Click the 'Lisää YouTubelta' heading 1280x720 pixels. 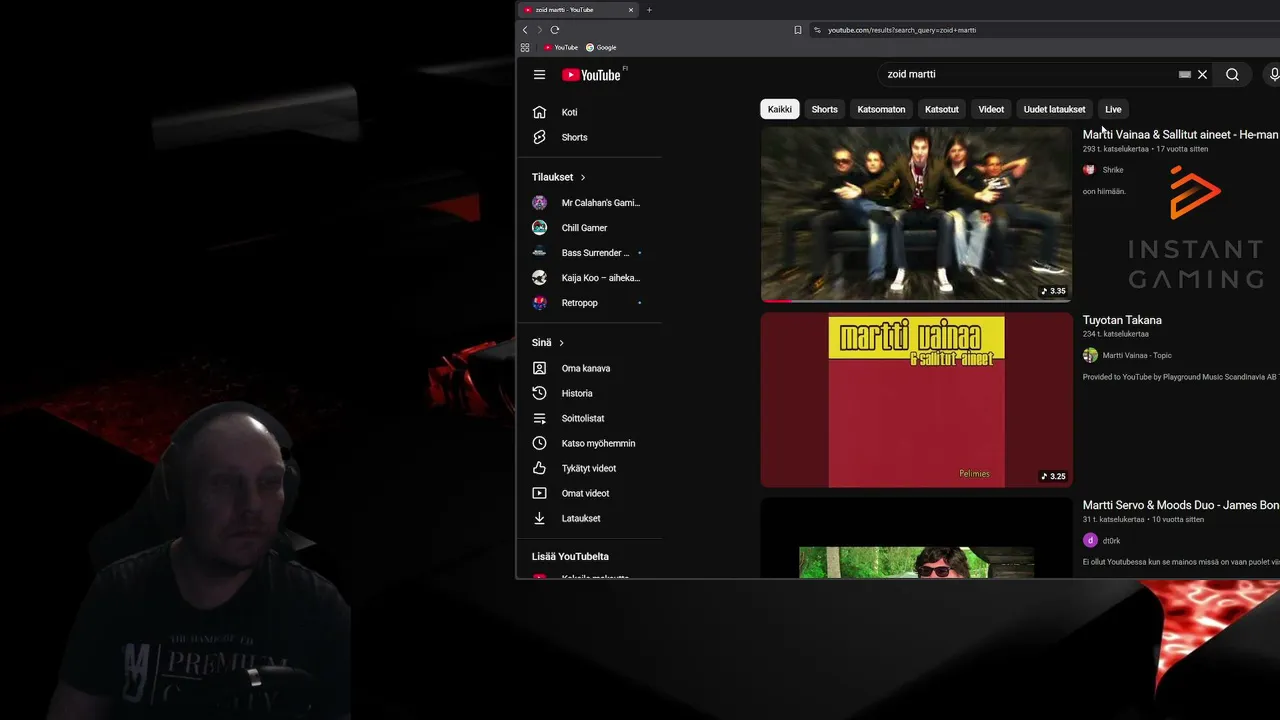coord(570,556)
